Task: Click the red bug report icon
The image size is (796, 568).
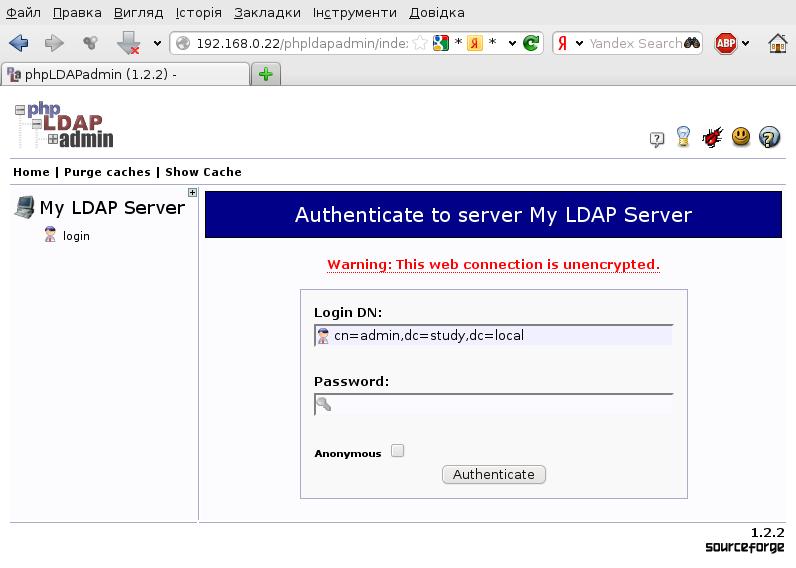Action: click(x=712, y=137)
